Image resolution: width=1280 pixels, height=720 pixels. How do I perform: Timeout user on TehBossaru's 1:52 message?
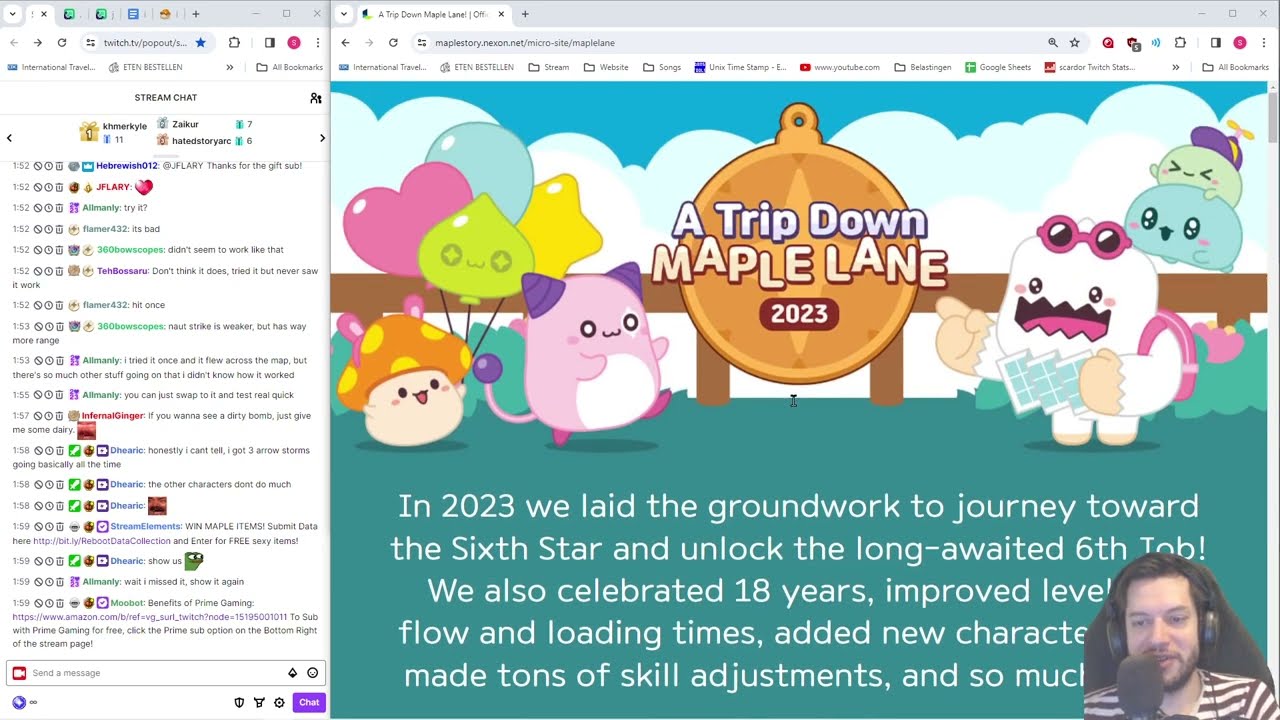(49, 271)
